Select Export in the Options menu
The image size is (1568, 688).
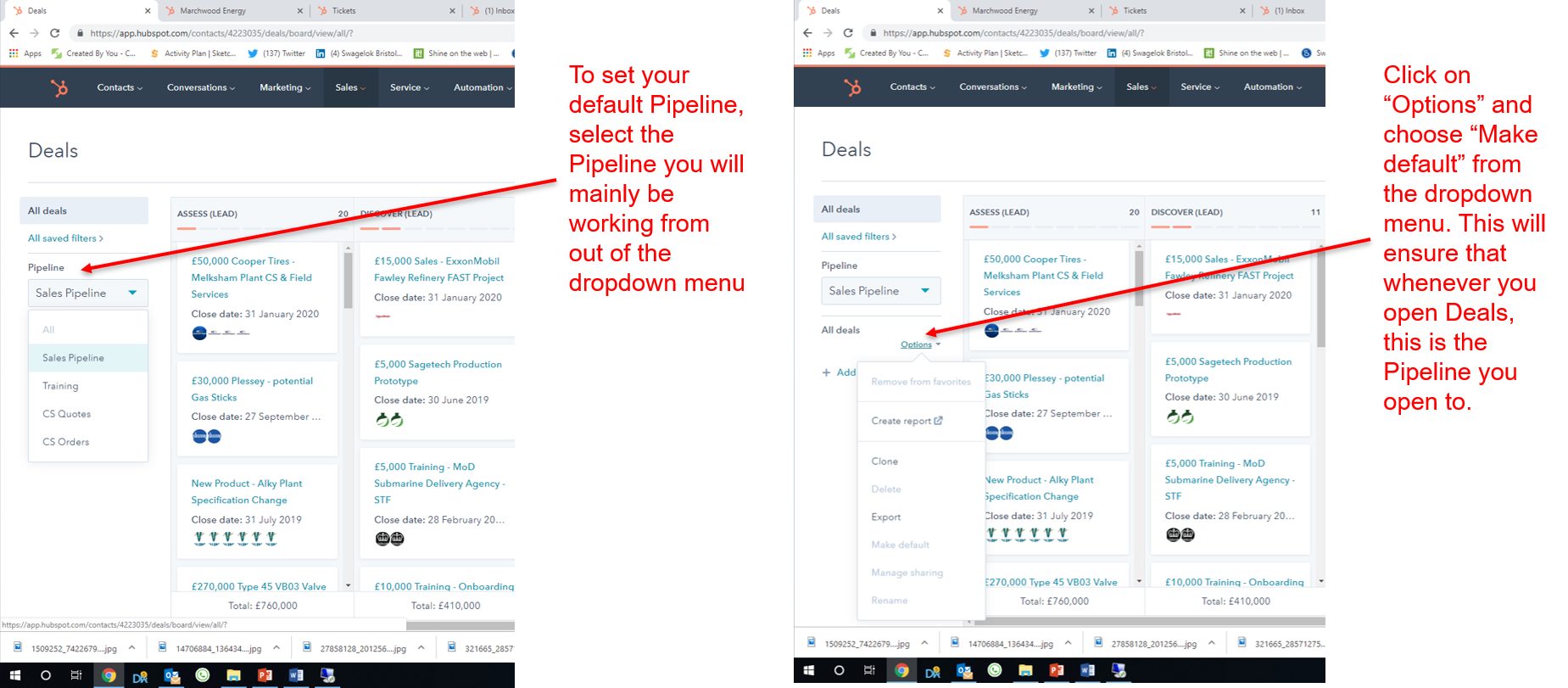click(886, 517)
